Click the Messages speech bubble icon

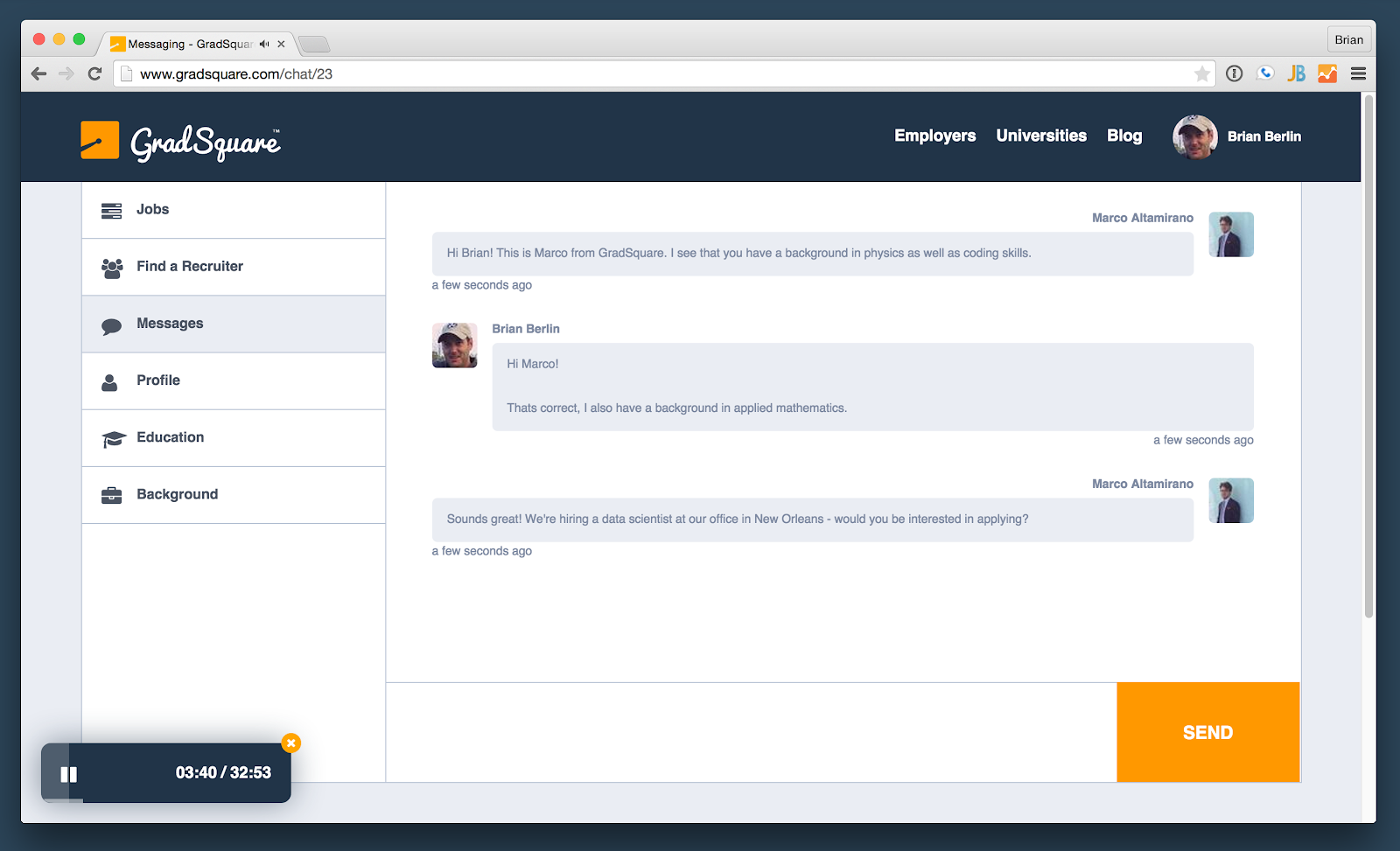[x=112, y=326]
